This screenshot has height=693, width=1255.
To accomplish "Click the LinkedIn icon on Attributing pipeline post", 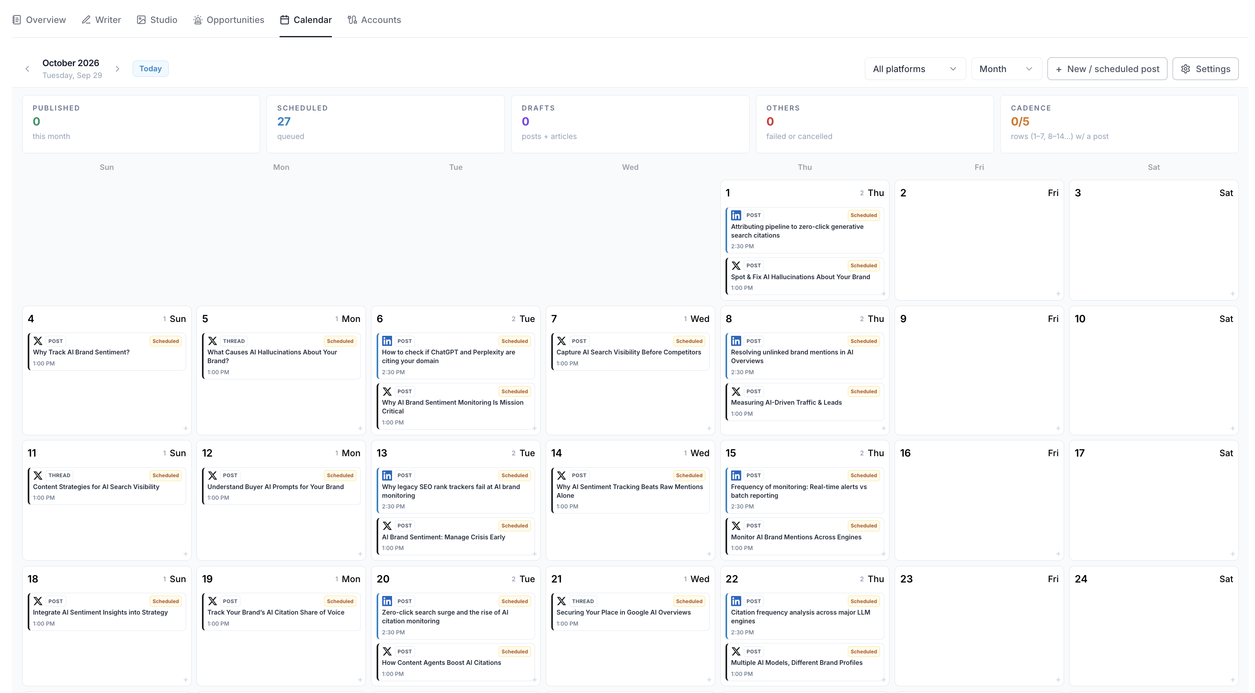I will (x=736, y=216).
